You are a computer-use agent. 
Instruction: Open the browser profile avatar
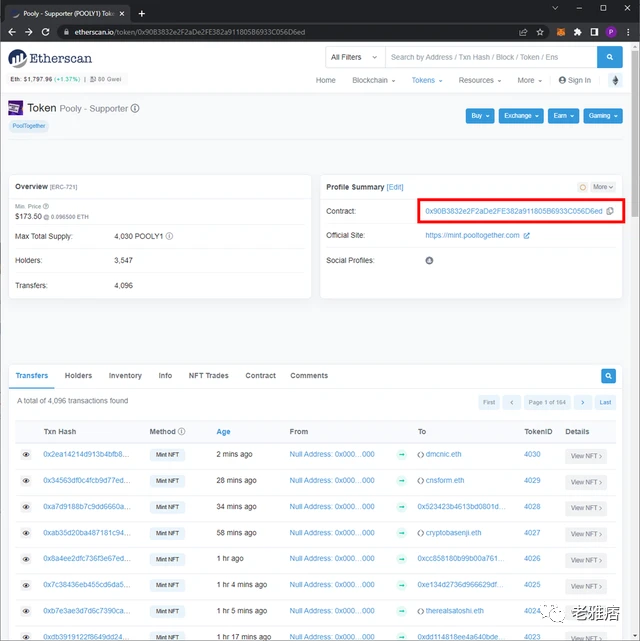611,32
